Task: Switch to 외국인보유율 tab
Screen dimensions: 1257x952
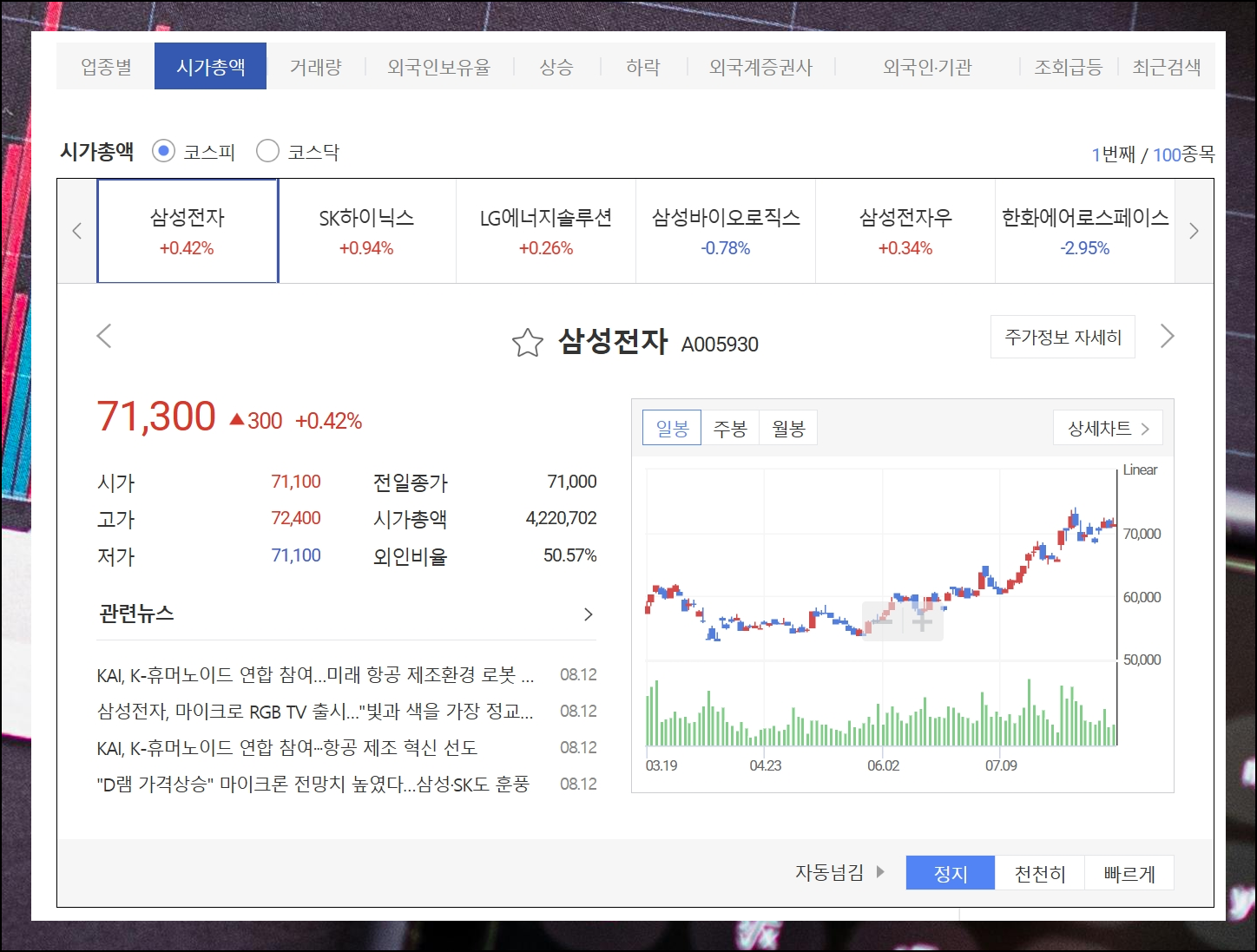Action: 439,67
